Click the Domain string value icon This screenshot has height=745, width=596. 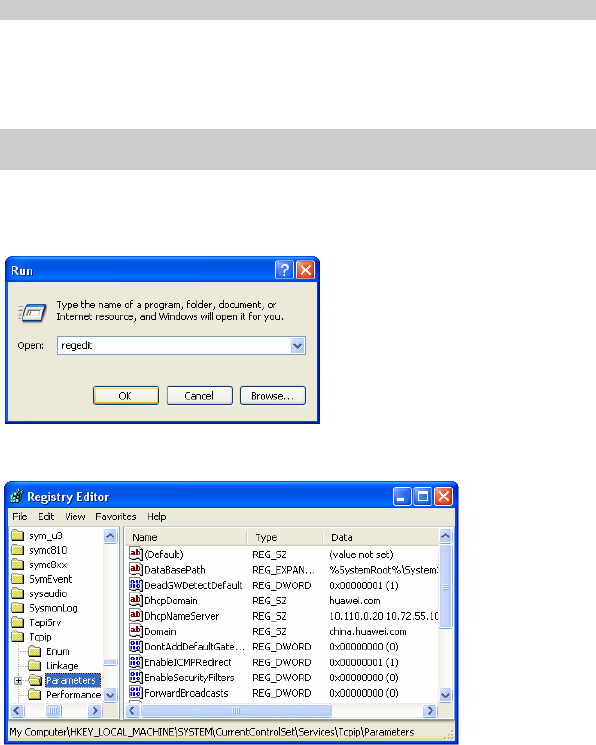click(135, 630)
